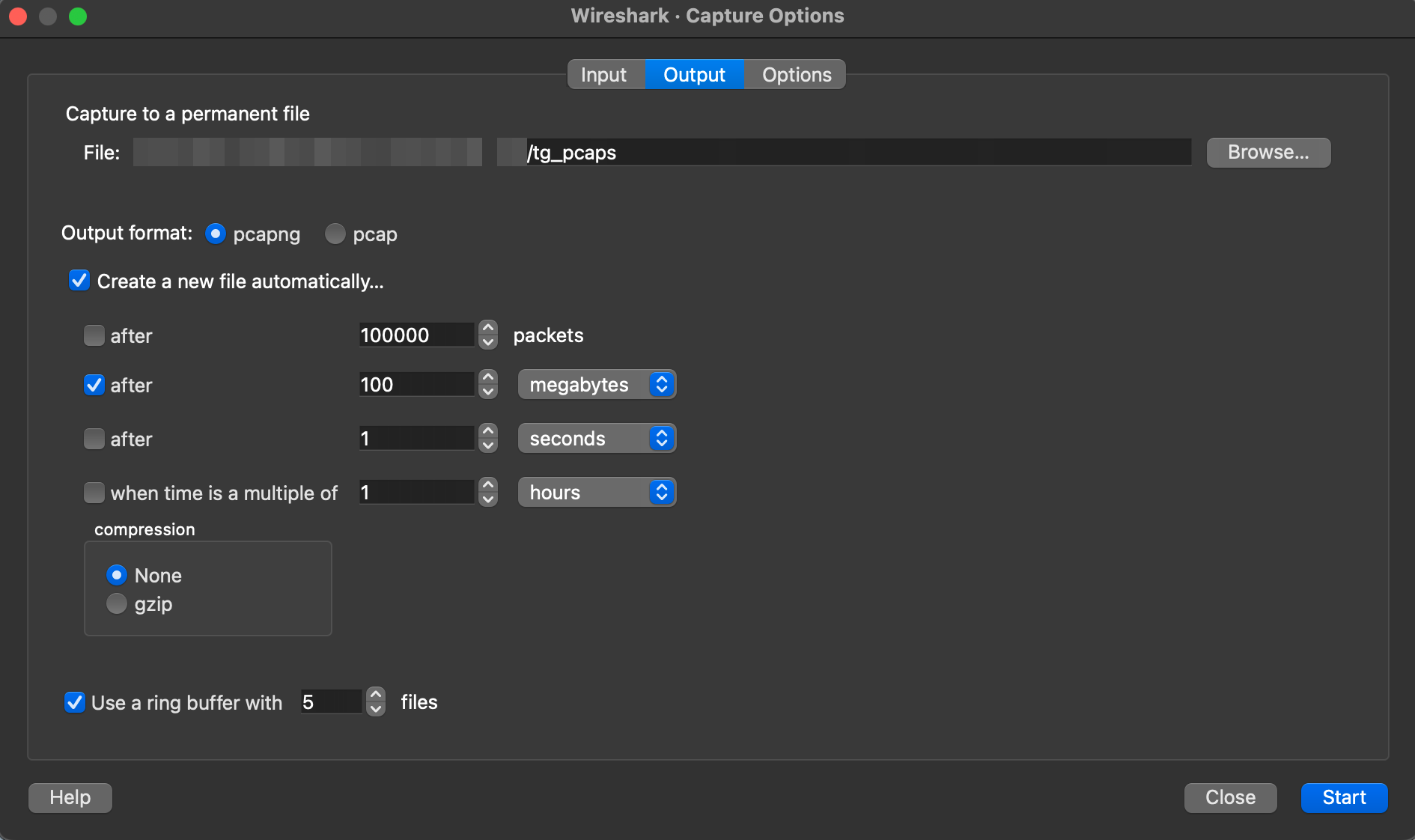Viewport: 1415px width, 840px height.
Task: Open the Options tab
Action: [796, 75]
